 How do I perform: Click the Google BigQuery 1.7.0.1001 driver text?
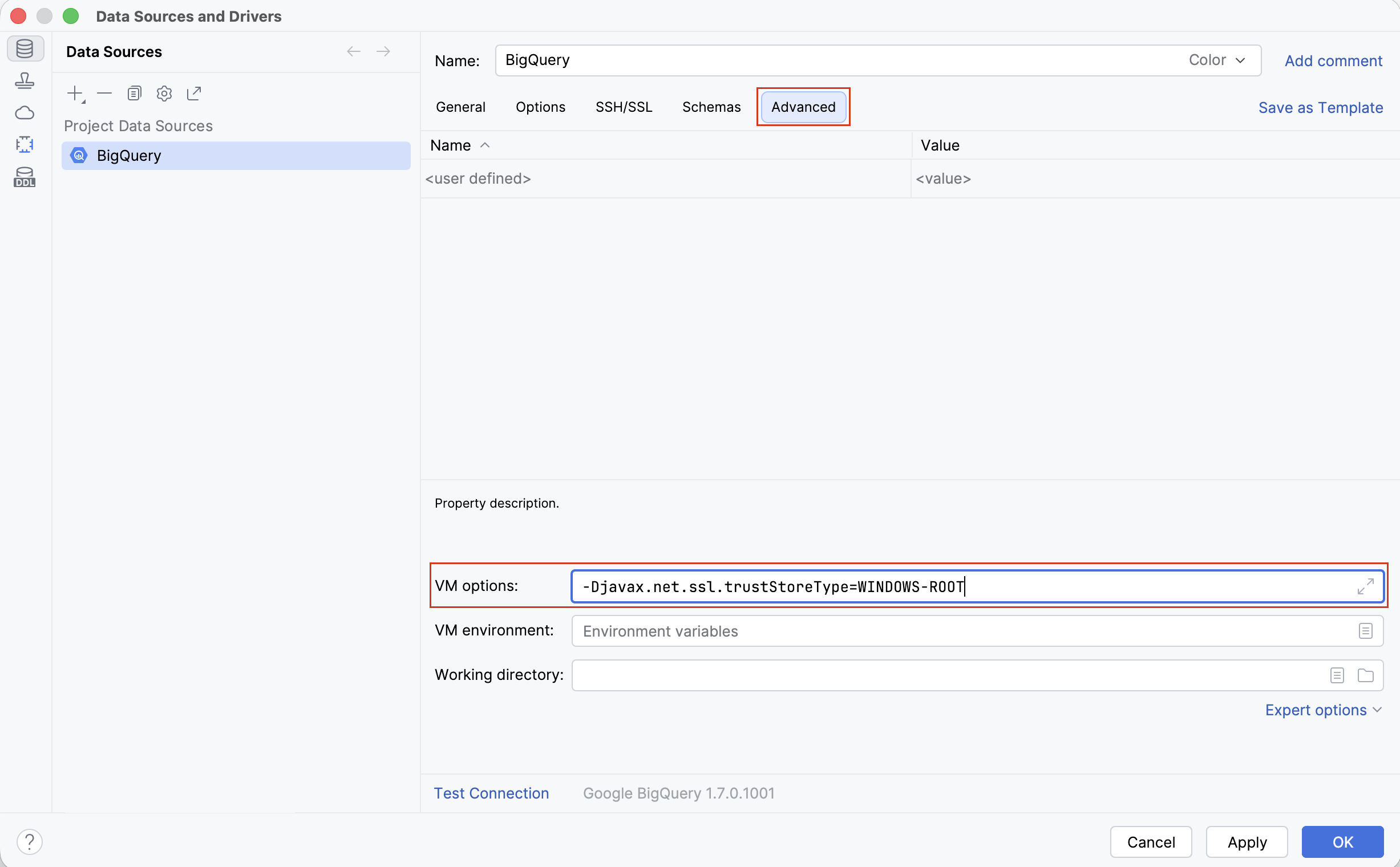click(678, 793)
